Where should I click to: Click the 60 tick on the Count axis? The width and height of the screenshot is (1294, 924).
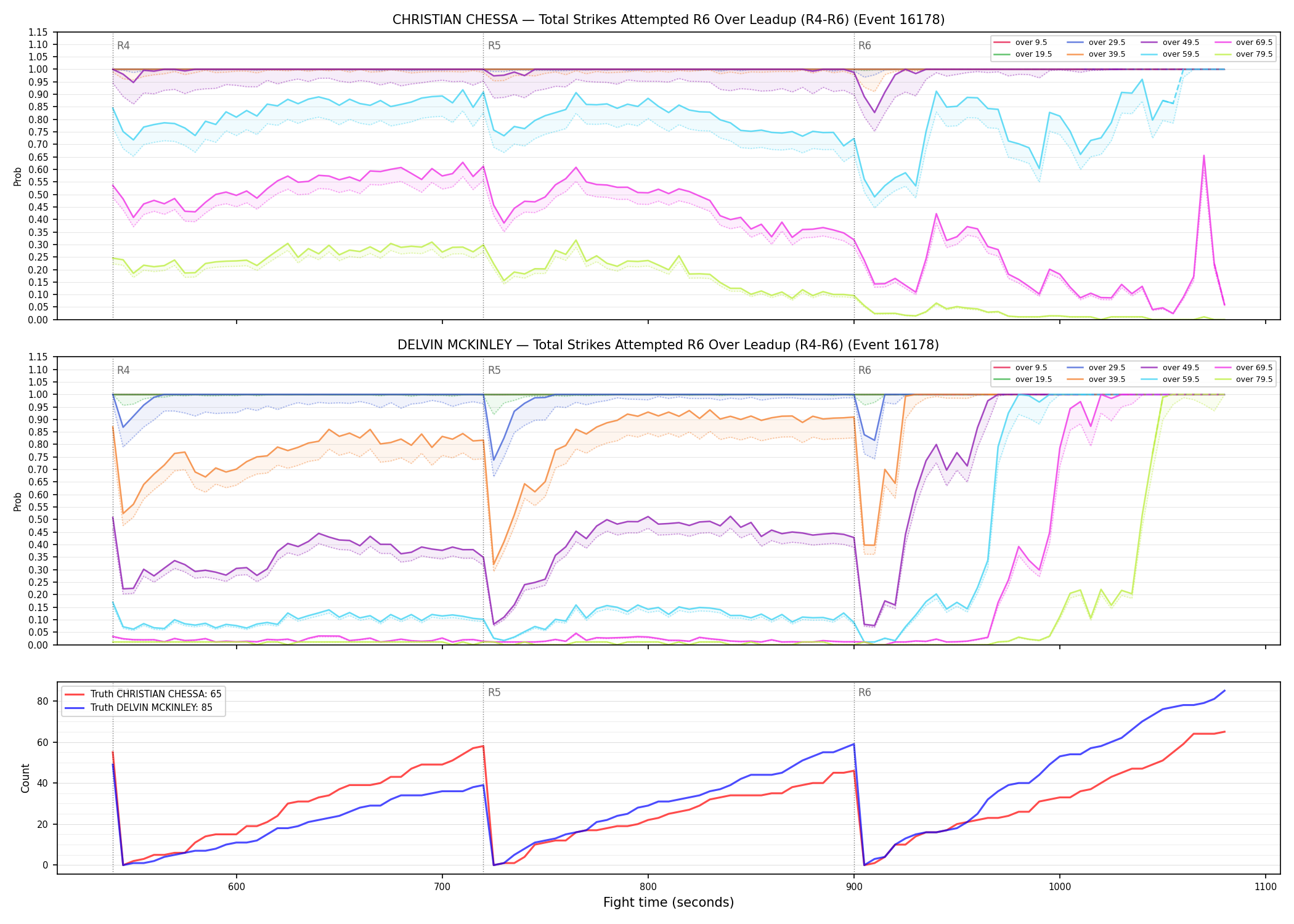pos(43,742)
